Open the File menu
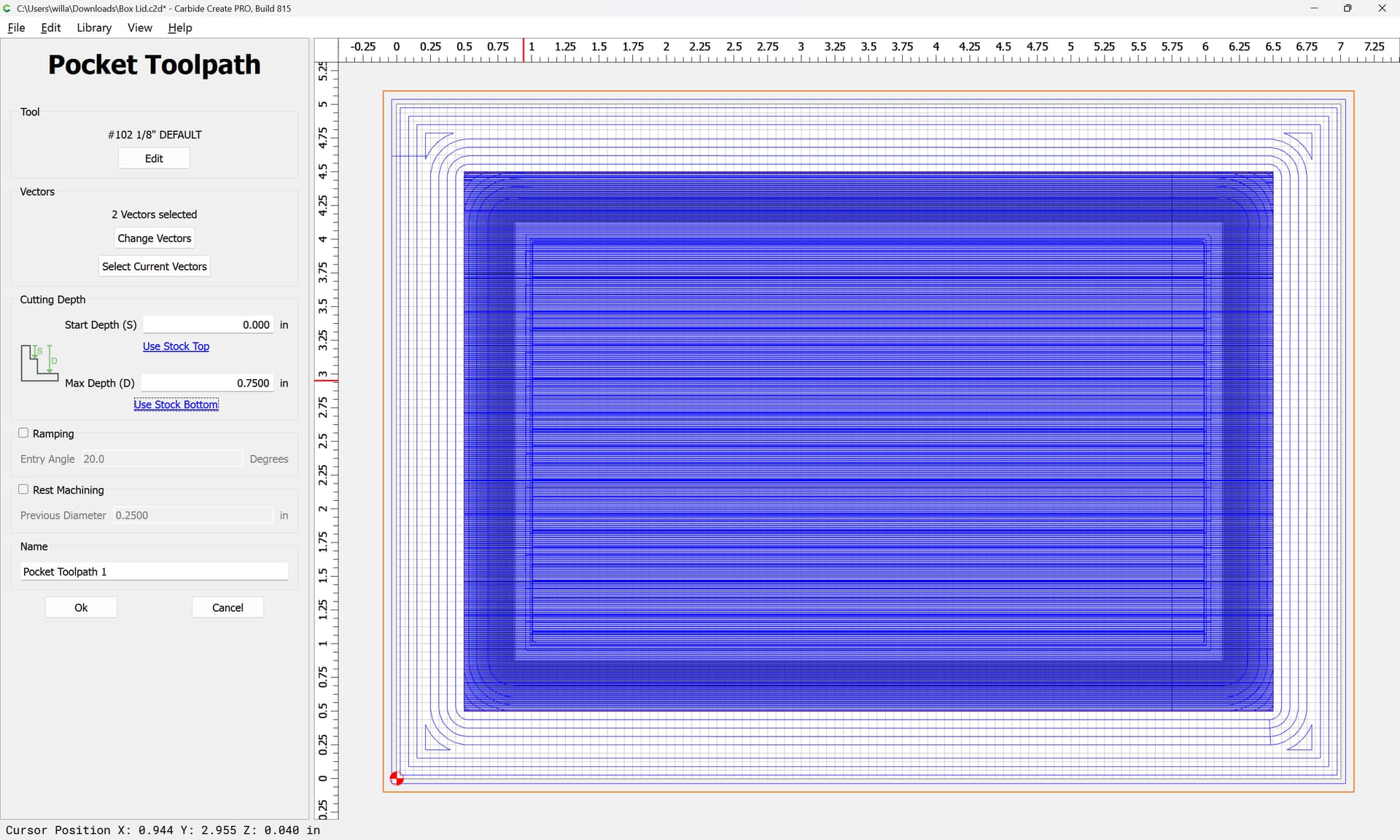Viewport: 1400px width, 840px height. pos(16,28)
